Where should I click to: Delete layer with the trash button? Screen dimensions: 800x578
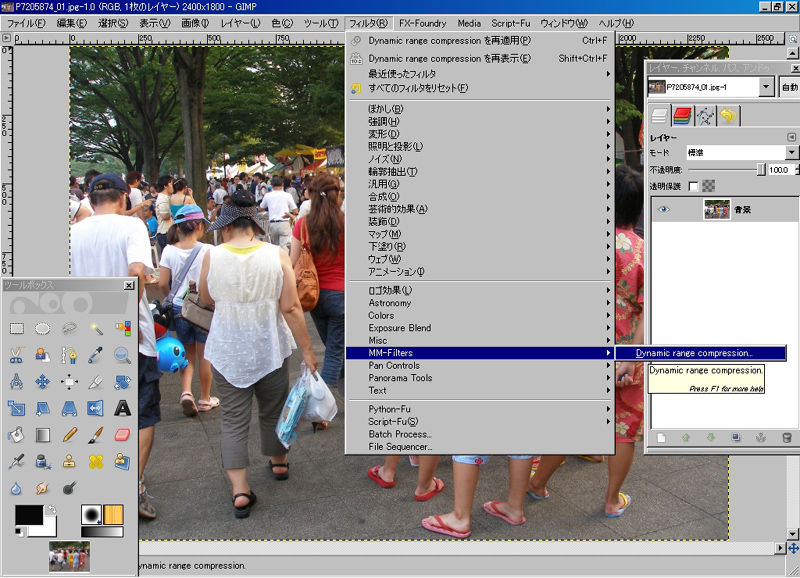(x=787, y=438)
